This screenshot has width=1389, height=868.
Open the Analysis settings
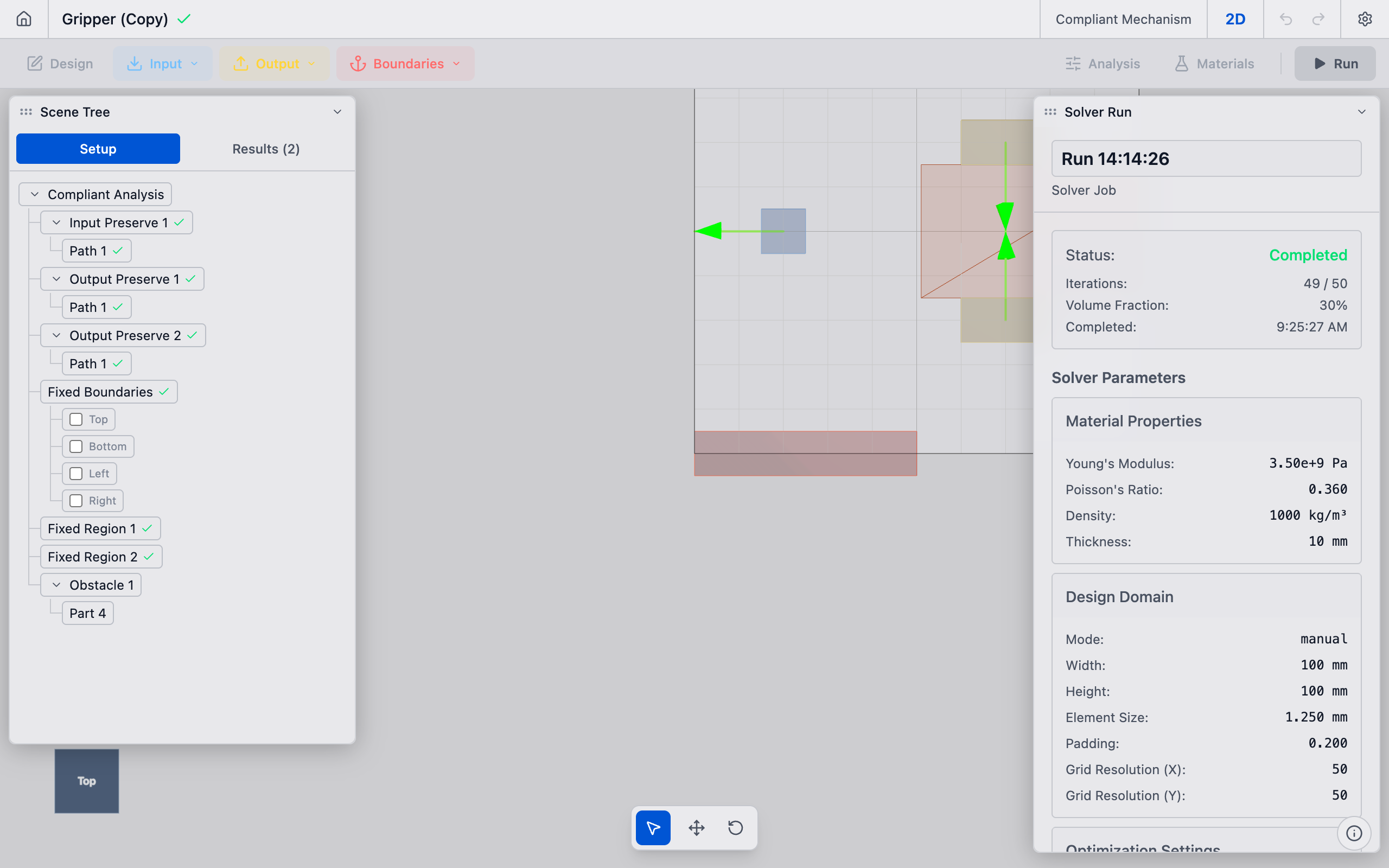click(1103, 63)
